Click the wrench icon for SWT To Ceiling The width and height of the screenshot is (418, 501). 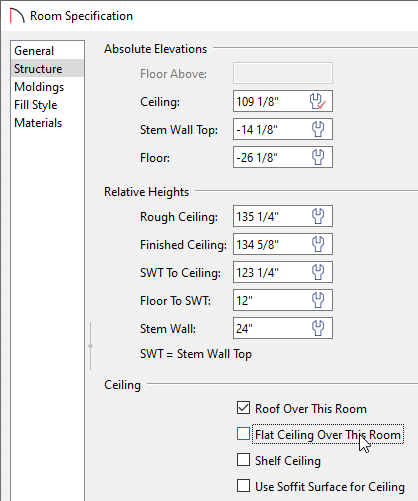[318, 272]
